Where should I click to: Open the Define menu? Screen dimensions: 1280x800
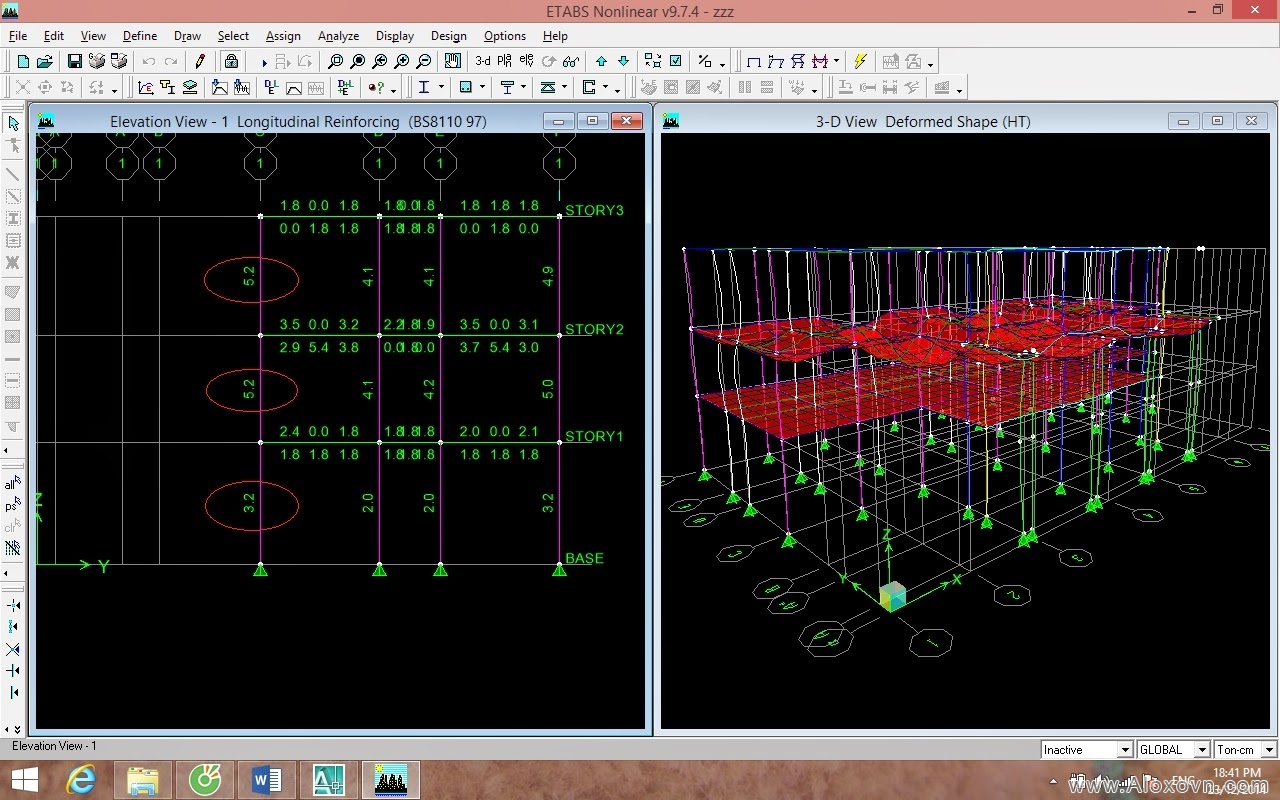[x=140, y=36]
